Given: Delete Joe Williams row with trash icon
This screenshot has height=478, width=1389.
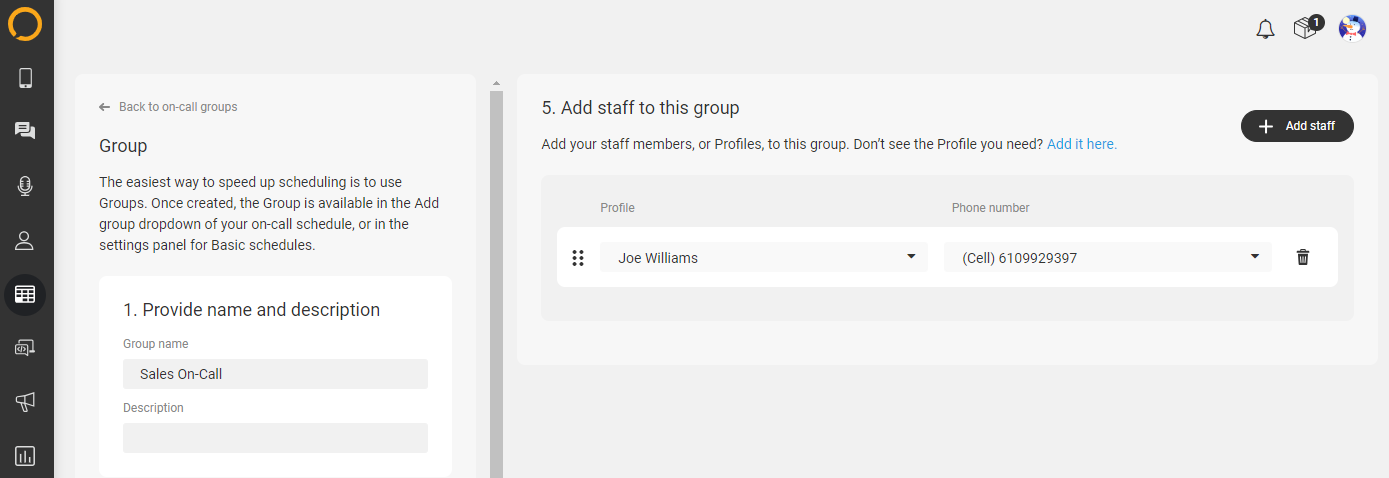Looking at the screenshot, I should [x=1303, y=257].
